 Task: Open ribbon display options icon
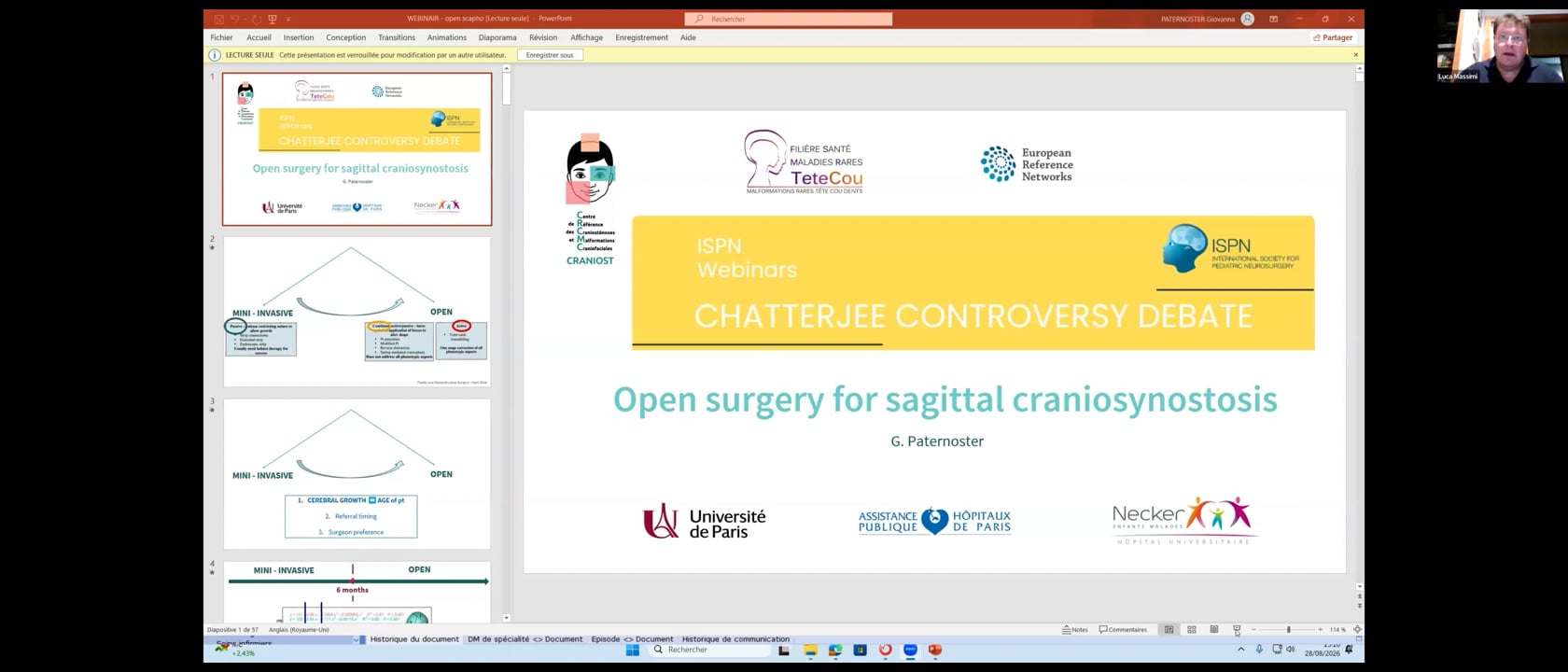[1274, 19]
